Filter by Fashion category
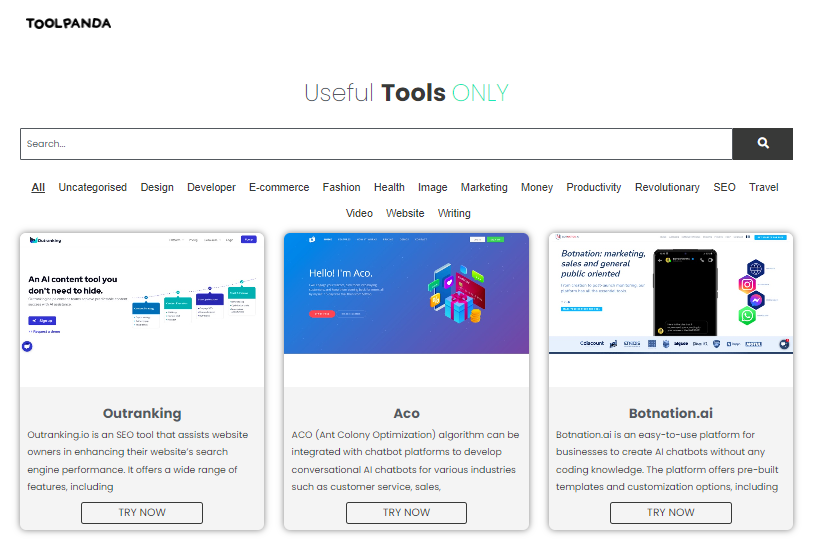This screenshot has height=541, width=814. pyautogui.click(x=341, y=187)
